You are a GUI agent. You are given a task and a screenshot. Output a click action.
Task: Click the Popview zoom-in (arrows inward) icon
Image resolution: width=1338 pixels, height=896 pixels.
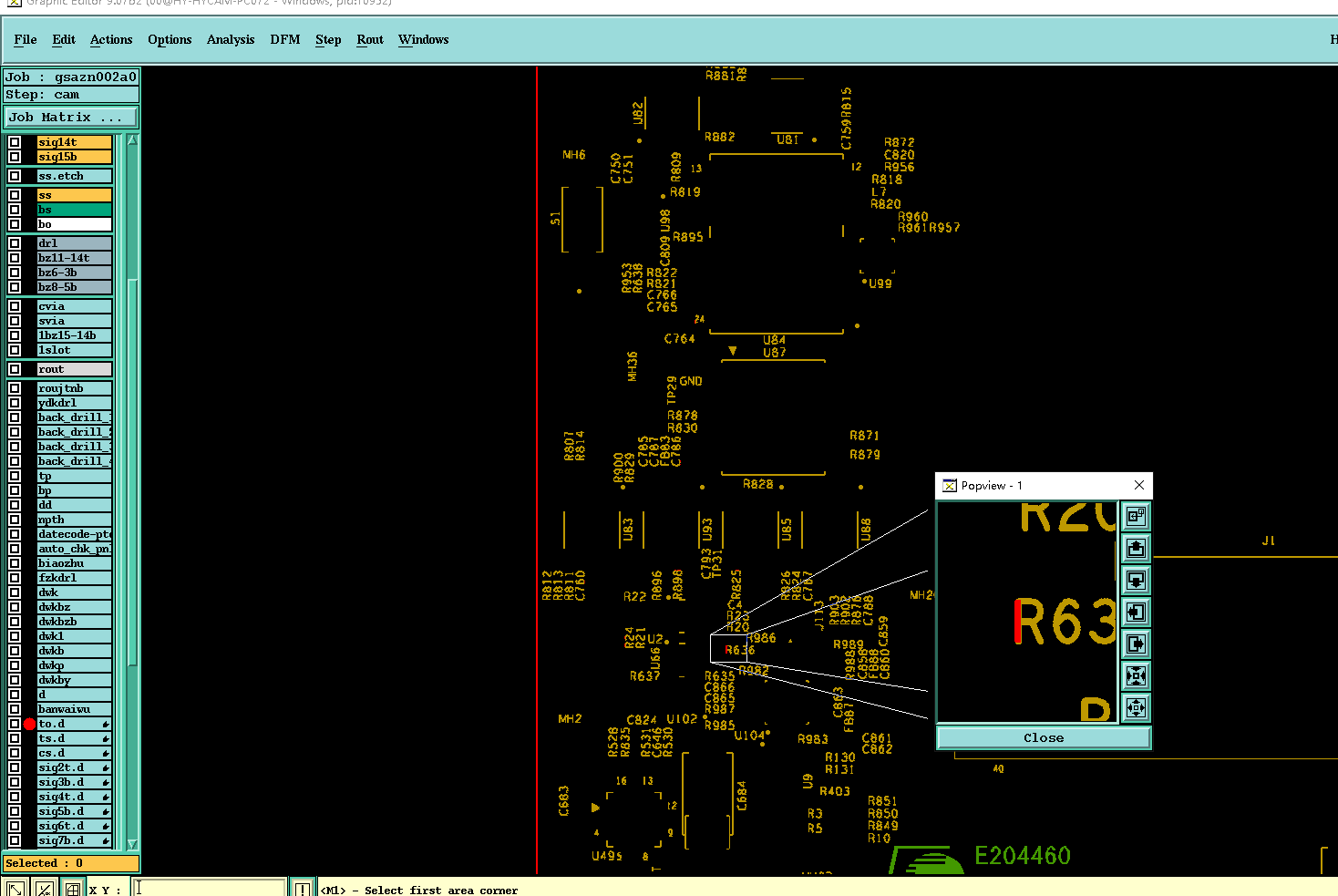click(x=1136, y=675)
